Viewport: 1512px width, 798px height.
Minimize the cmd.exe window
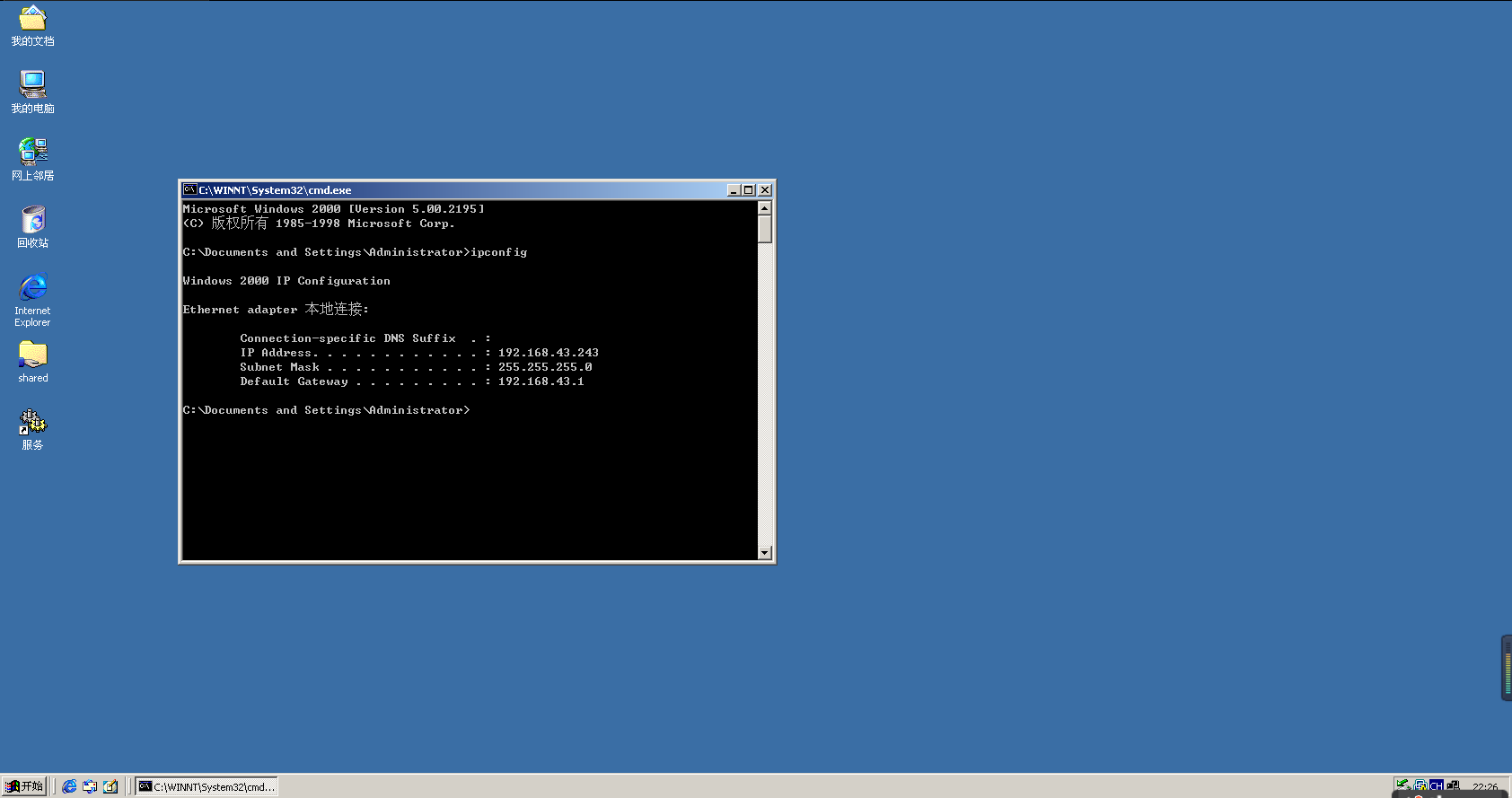(734, 190)
